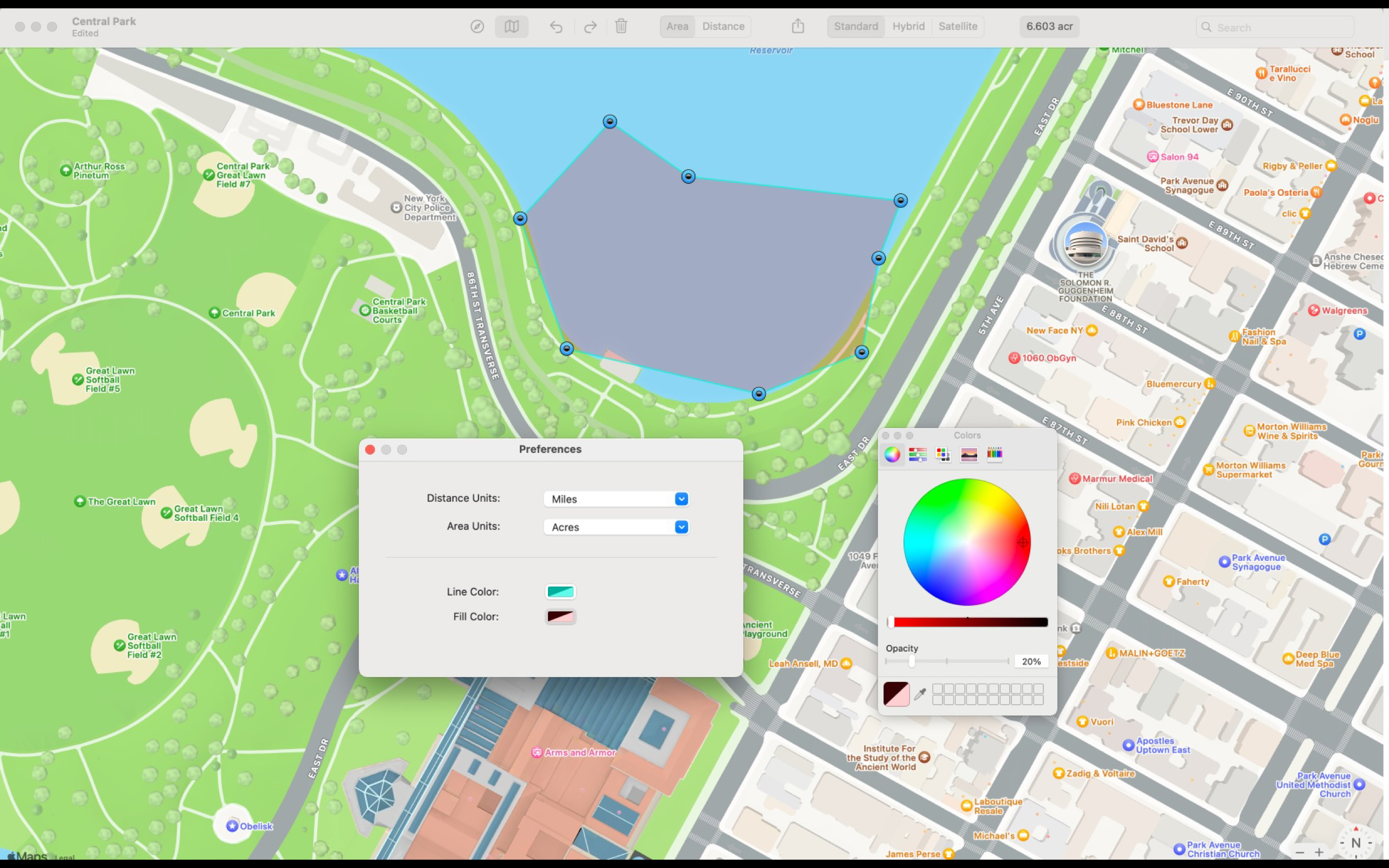Screen dimensions: 1389x868
Task: Click the current color preview swatch
Action: pyautogui.click(x=896, y=694)
